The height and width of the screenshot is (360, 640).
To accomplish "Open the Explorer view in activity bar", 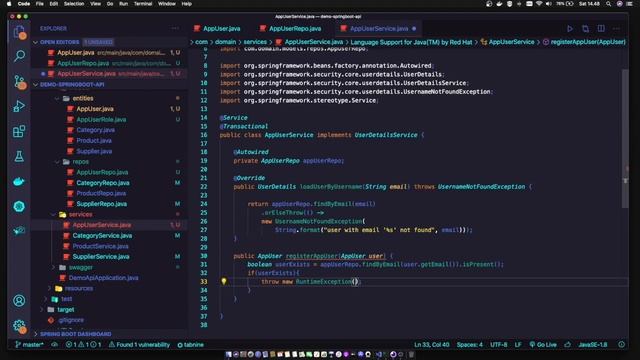I will [x=19, y=31].
